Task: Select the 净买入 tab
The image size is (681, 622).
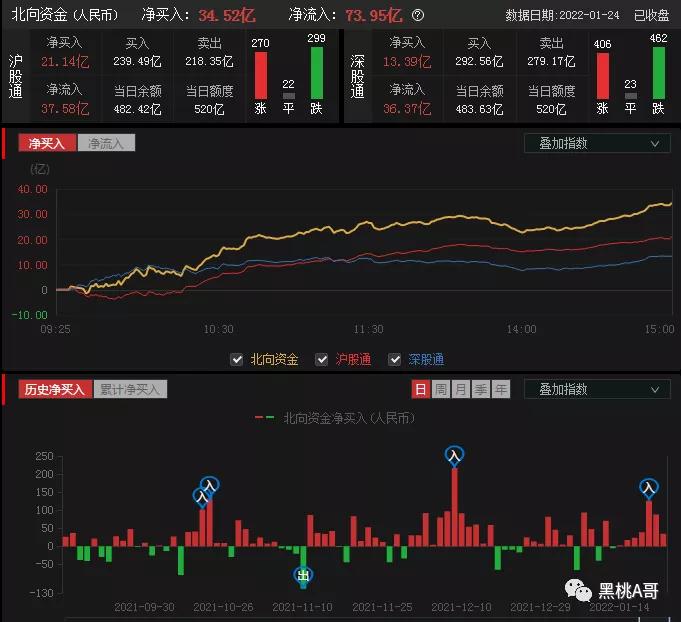Action: (47, 143)
